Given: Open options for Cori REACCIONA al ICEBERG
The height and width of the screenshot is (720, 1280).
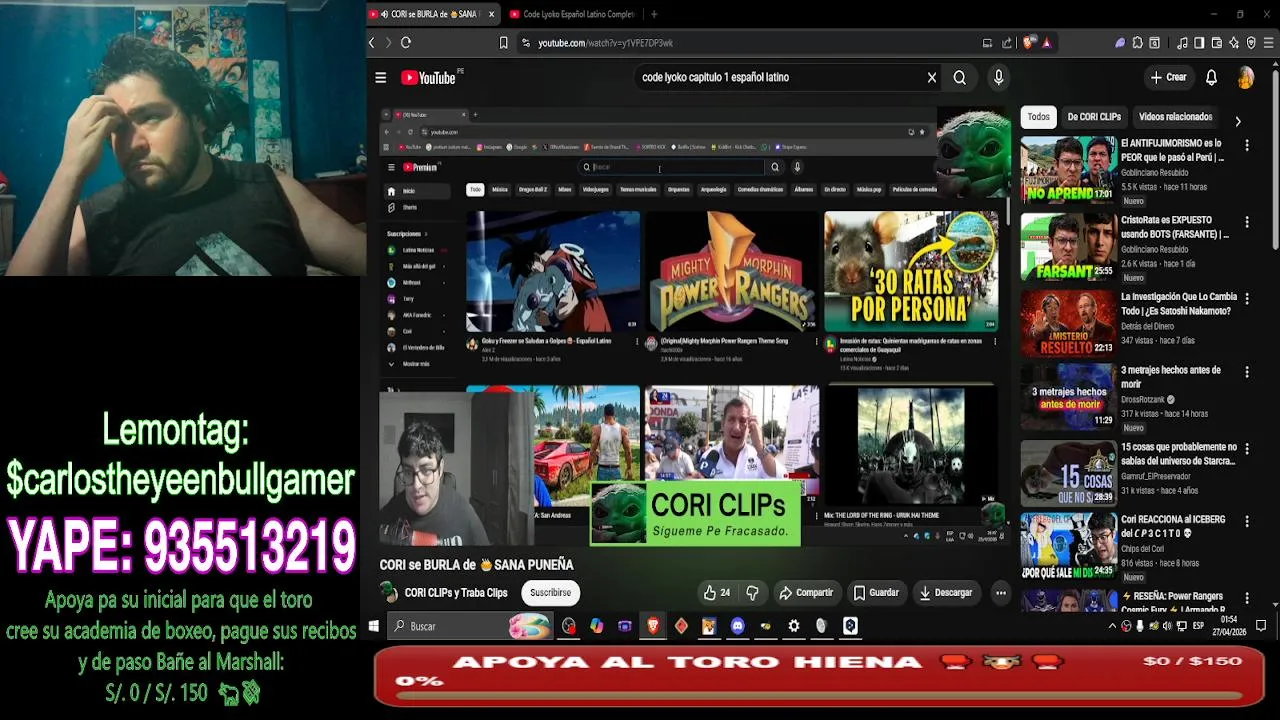Looking at the screenshot, I should pyautogui.click(x=1246, y=522).
